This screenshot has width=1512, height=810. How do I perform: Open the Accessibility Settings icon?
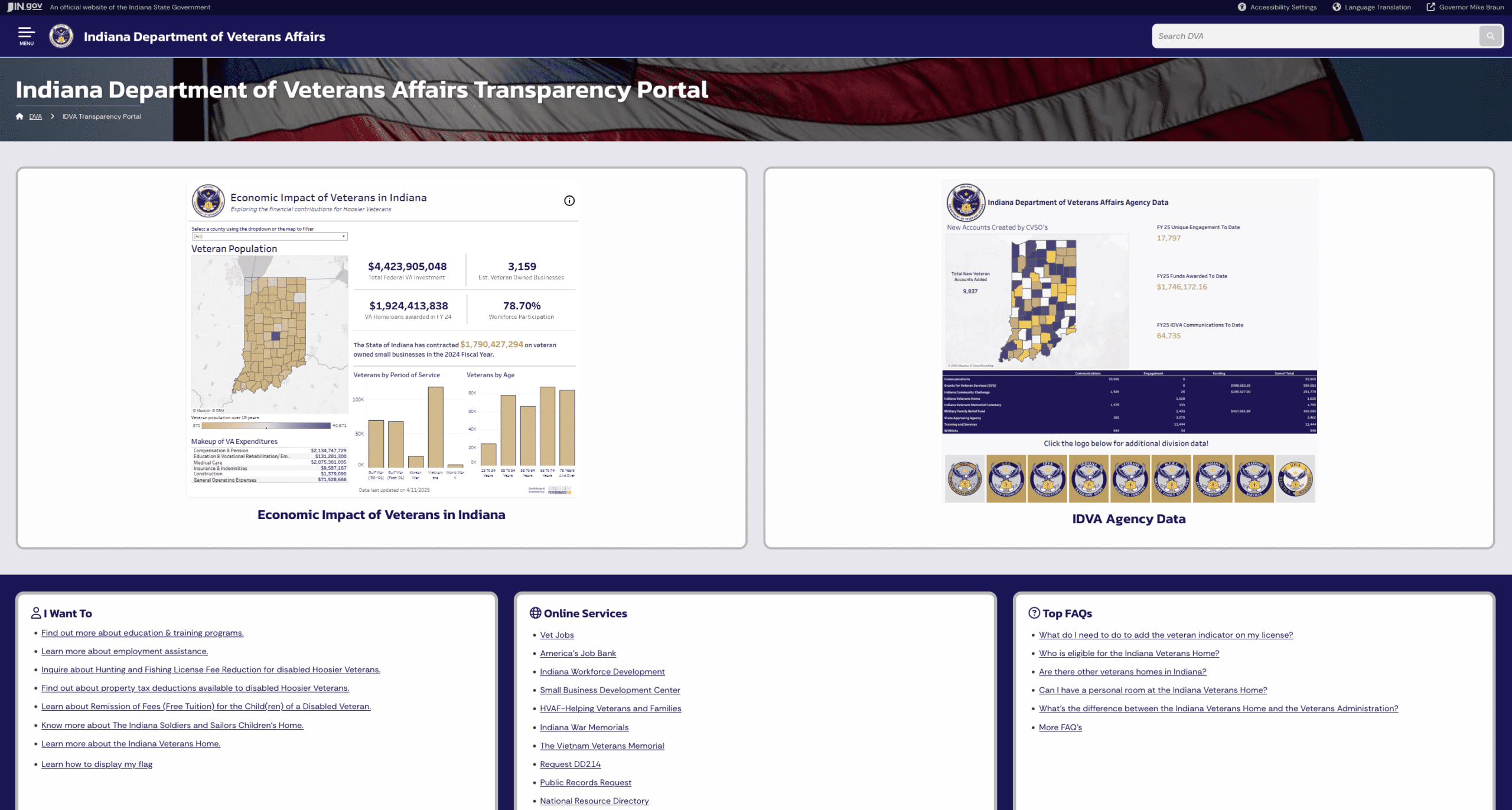(x=1241, y=7)
